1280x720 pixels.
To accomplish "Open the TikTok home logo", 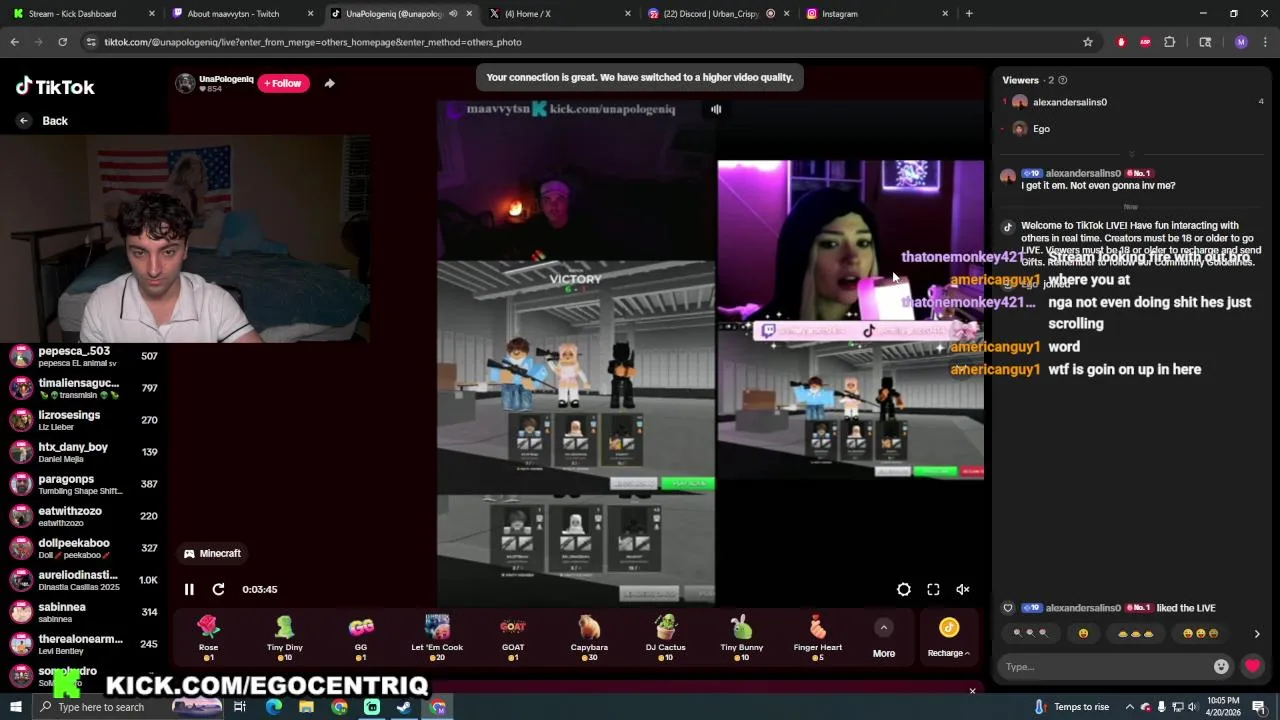I will 55,87.
